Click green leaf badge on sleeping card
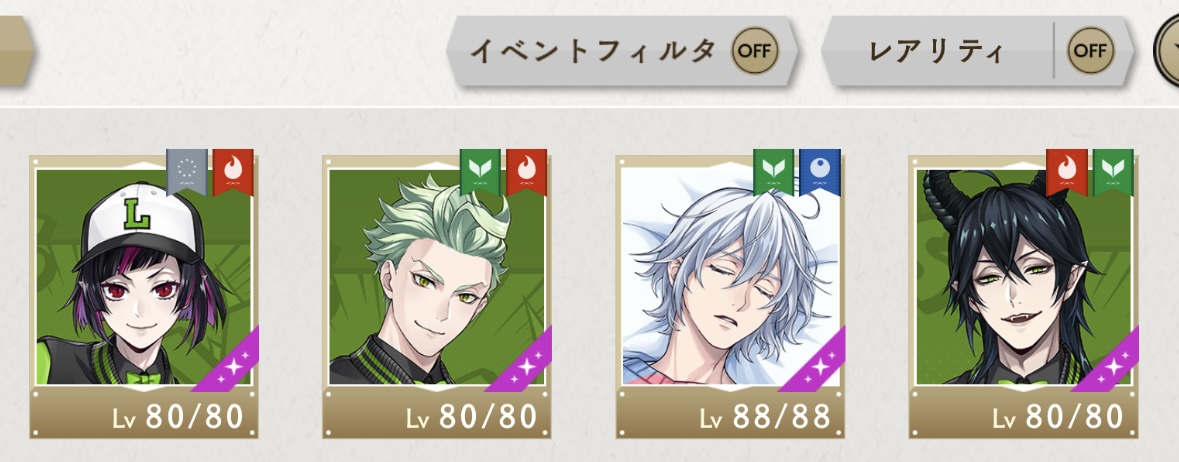 pos(773,172)
